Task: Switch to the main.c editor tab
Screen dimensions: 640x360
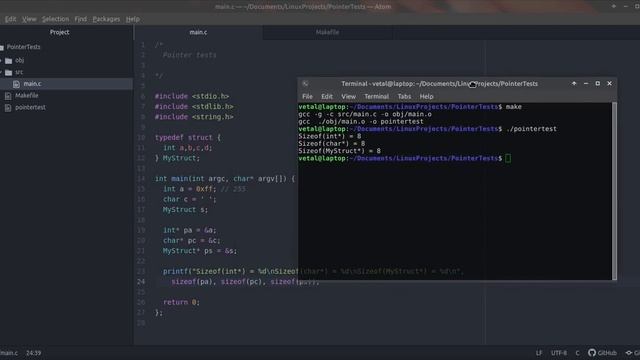Action: [198, 32]
